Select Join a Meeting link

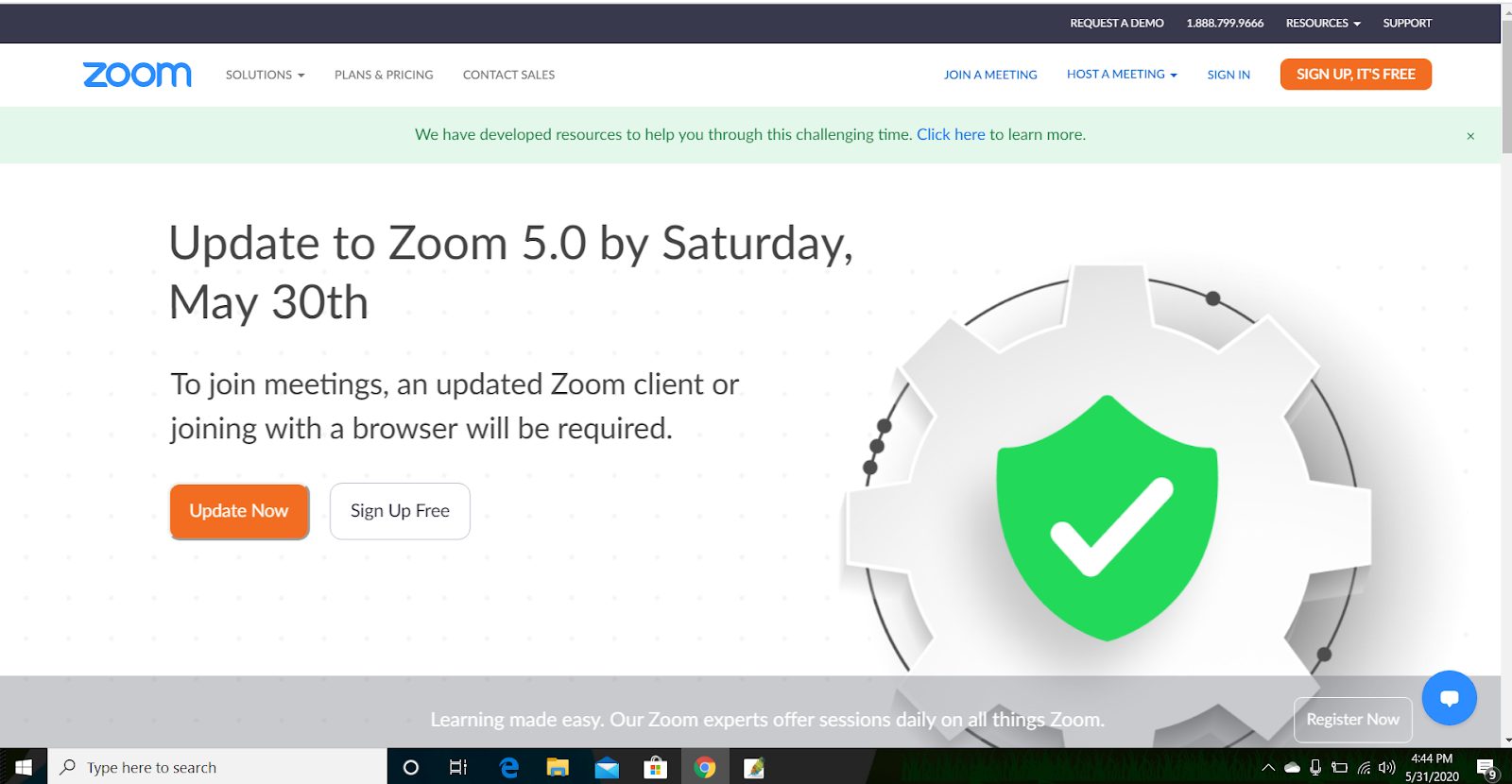pyautogui.click(x=990, y=75)
